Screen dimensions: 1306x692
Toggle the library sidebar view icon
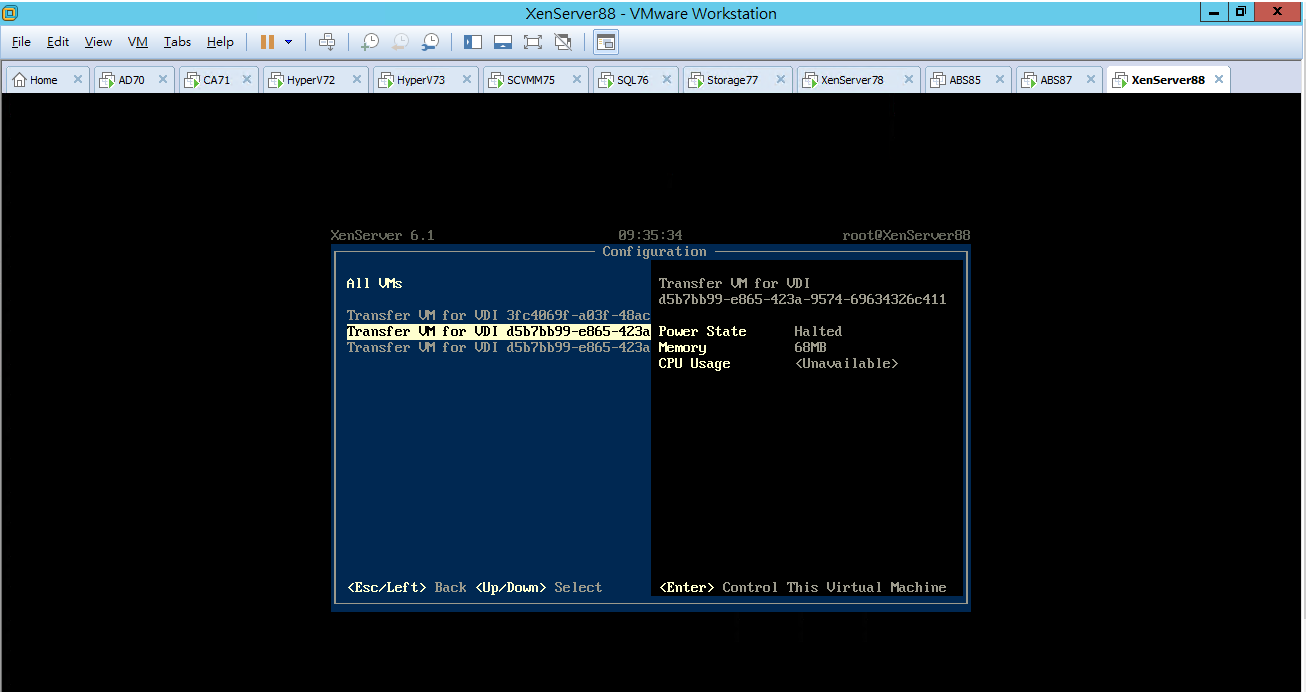click(473, 42)
